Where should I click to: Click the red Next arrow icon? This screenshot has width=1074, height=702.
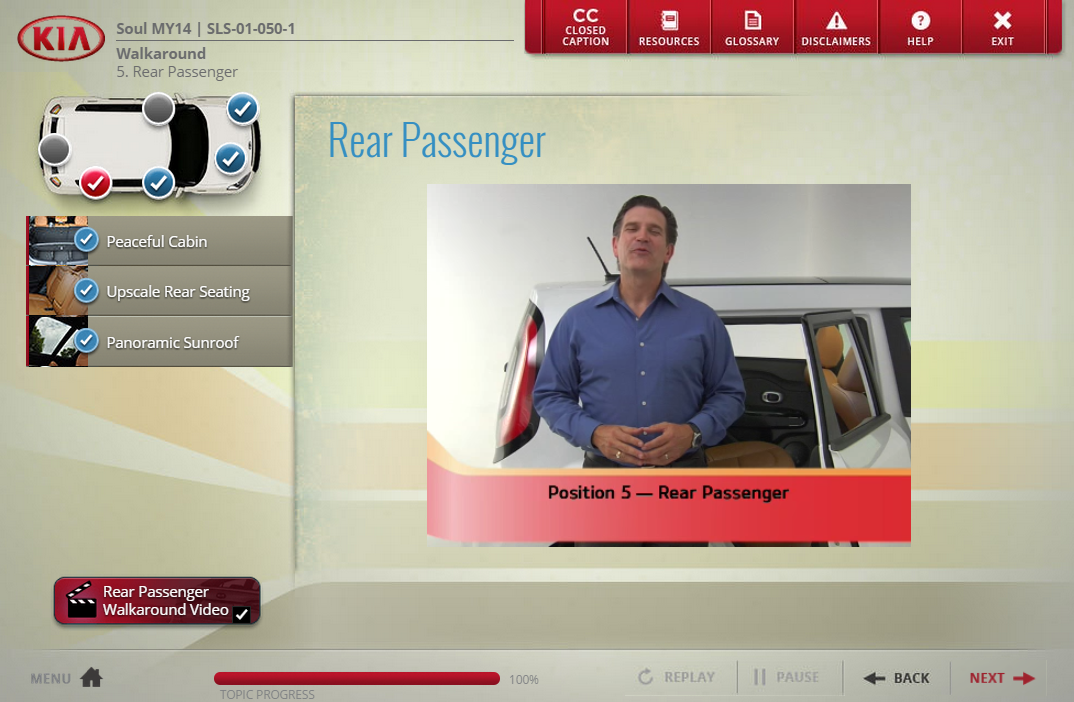pyautogui.click(x=1024, y=678)
